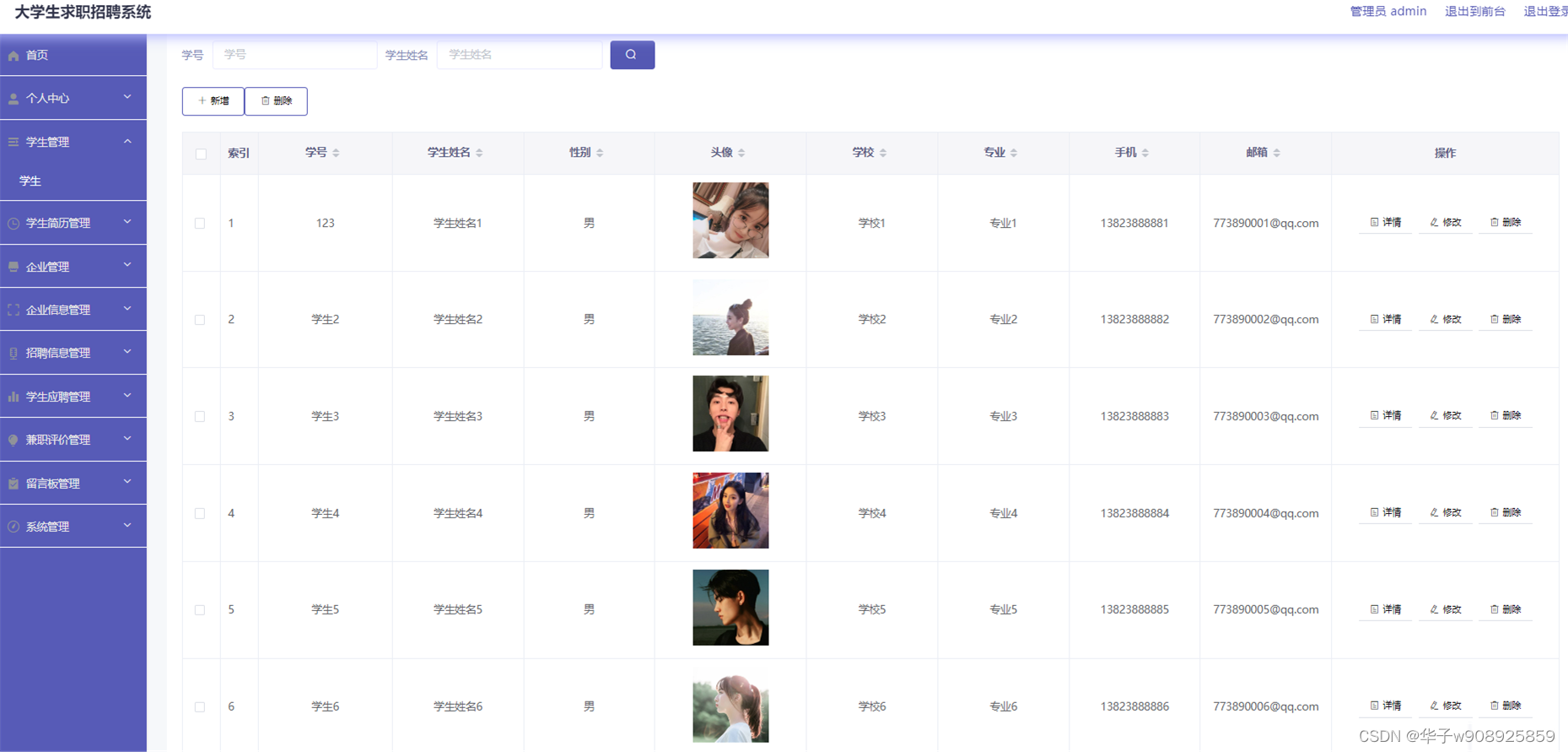The width and height of the screenshot is (1568, 752).
Task: Expand the 学生简历管理 chevron
Action: pyautogui.click(x=127, y=222)
